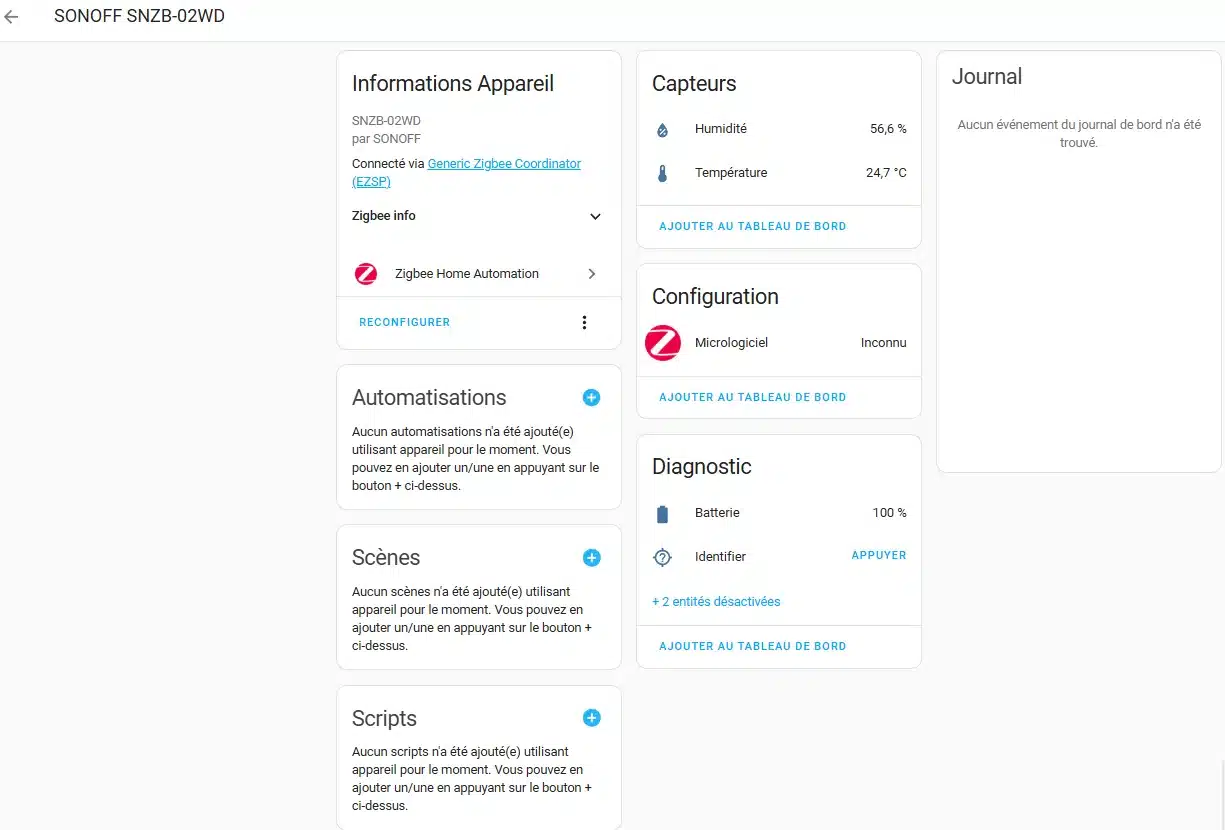This screenshot has width=1225, height=830.
Task: Click the Automatisations heading
Action: click(429, 398)
